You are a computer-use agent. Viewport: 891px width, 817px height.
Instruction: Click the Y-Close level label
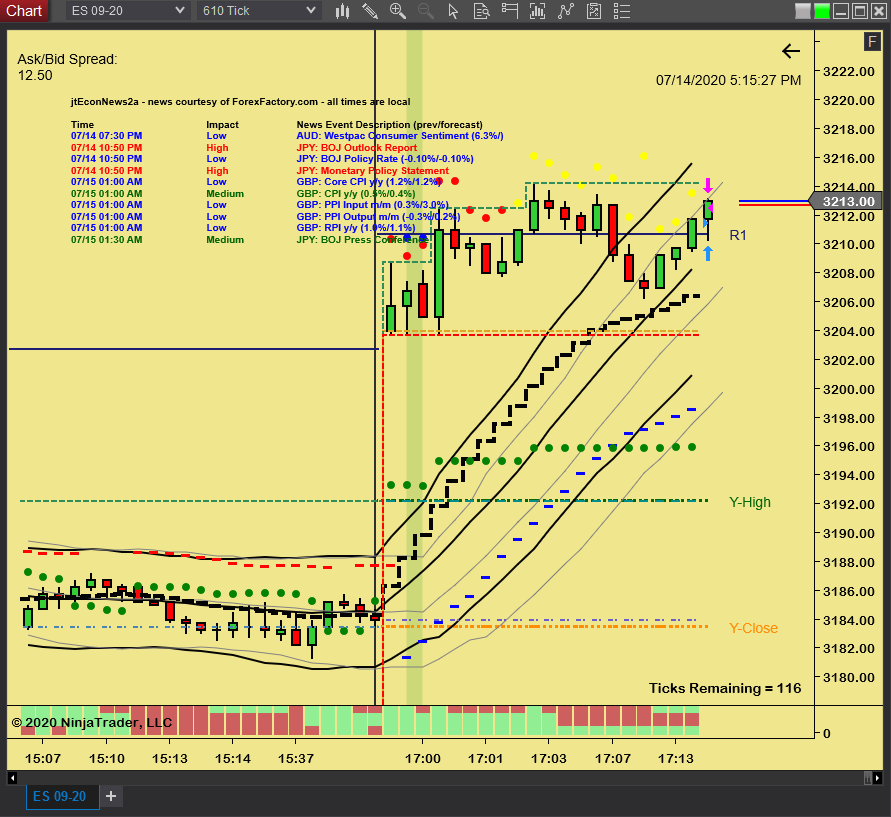(x=753, y=628)
